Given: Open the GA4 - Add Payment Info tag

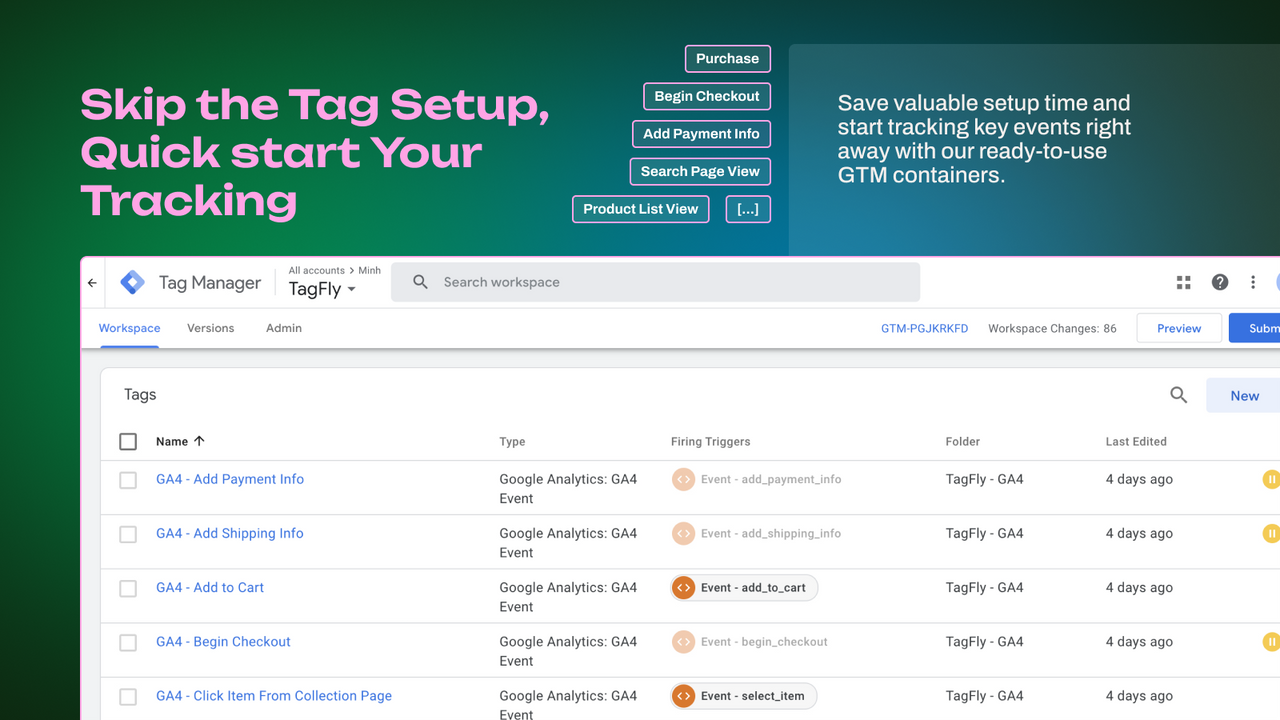Looking at the screenshot, I should pos(230,479).
